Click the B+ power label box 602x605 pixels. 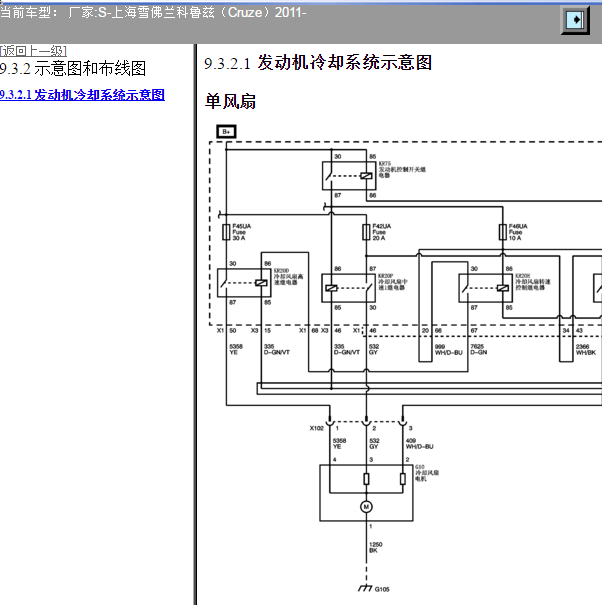click(226, 132)
